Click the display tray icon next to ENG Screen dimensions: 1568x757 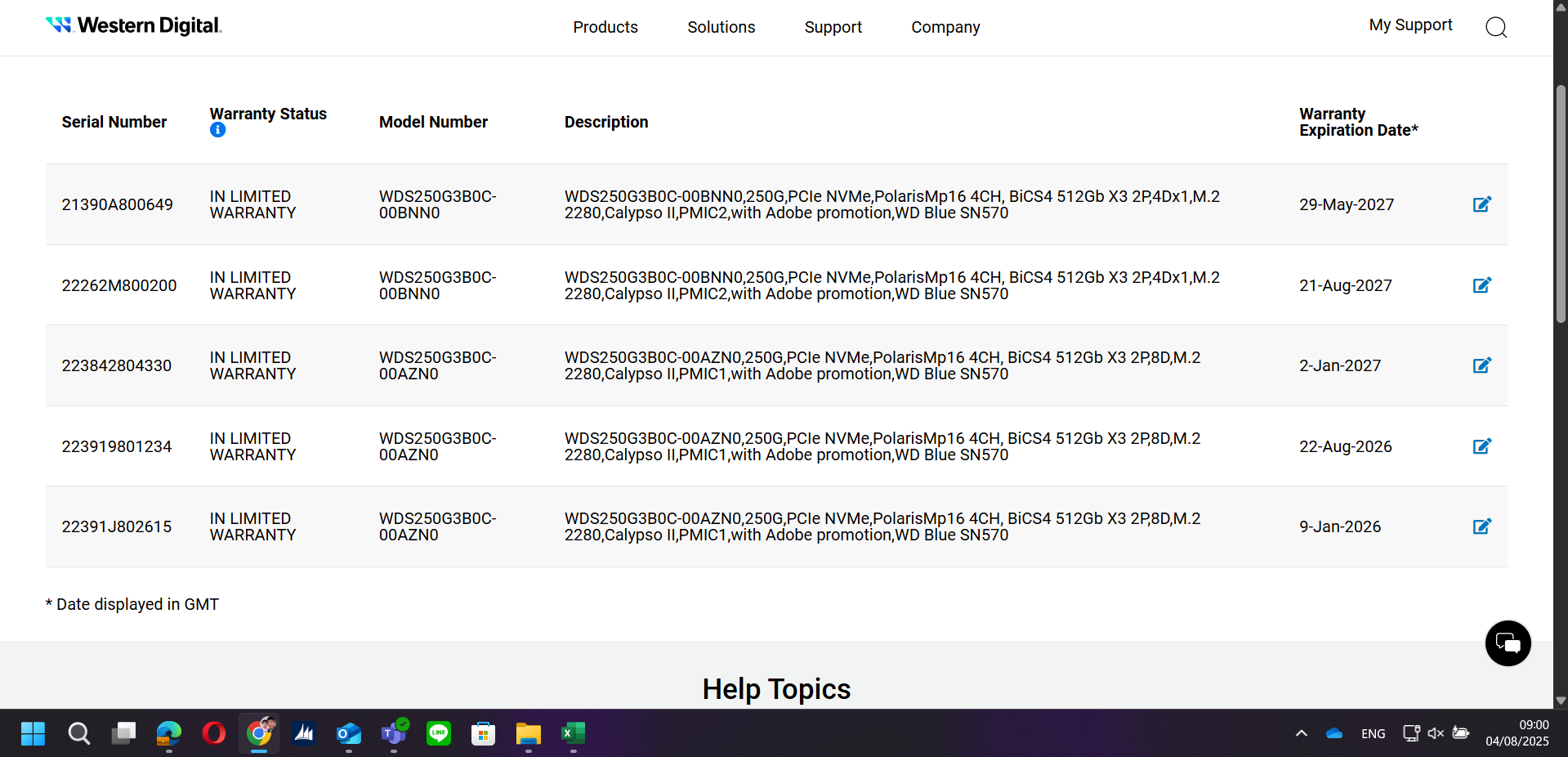[1411, 733]
